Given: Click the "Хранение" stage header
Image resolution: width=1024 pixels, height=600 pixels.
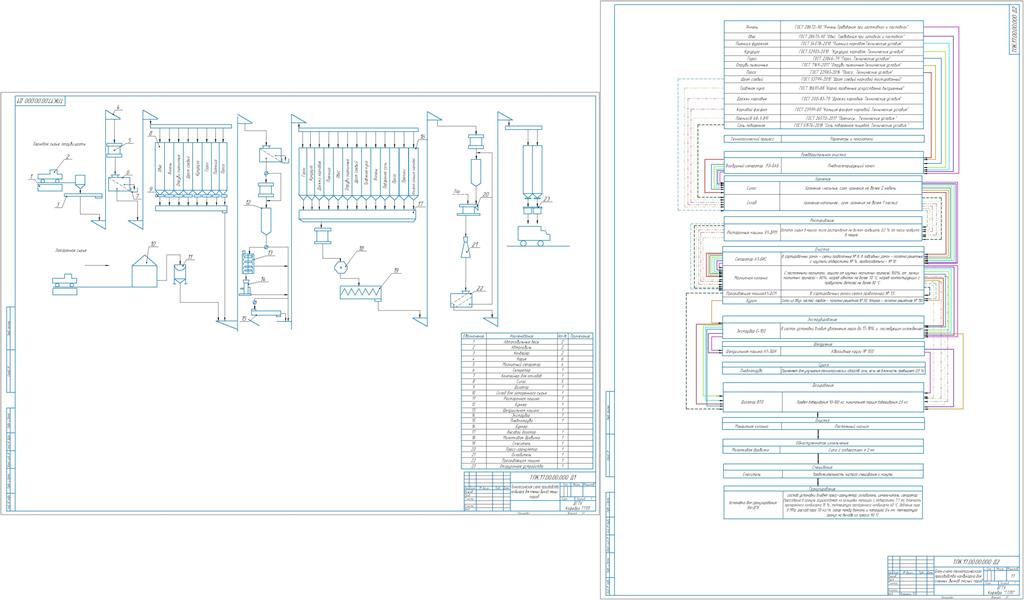Looking at the screenshot, I should point(824,178).
